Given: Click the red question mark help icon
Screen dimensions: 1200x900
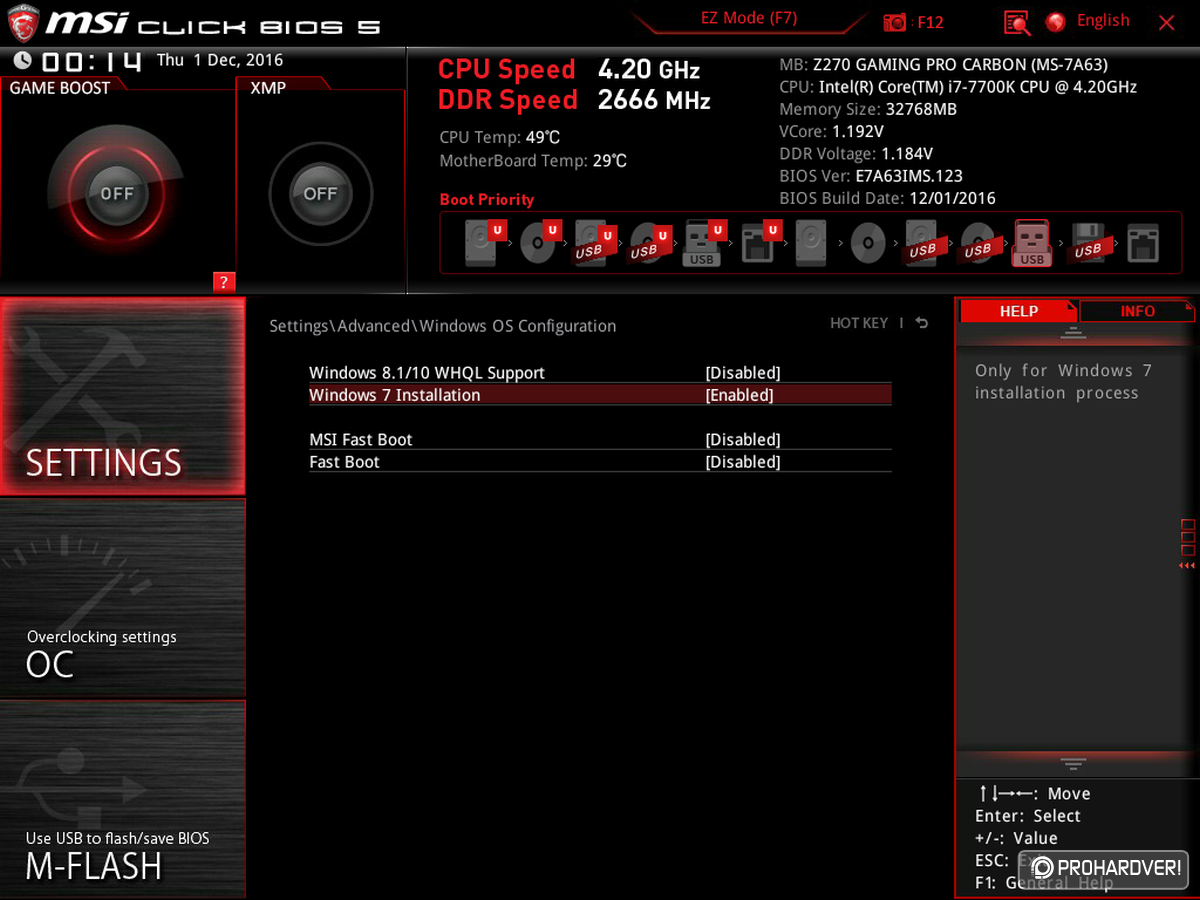Looking at the screenshot, I should coord(224,282).
